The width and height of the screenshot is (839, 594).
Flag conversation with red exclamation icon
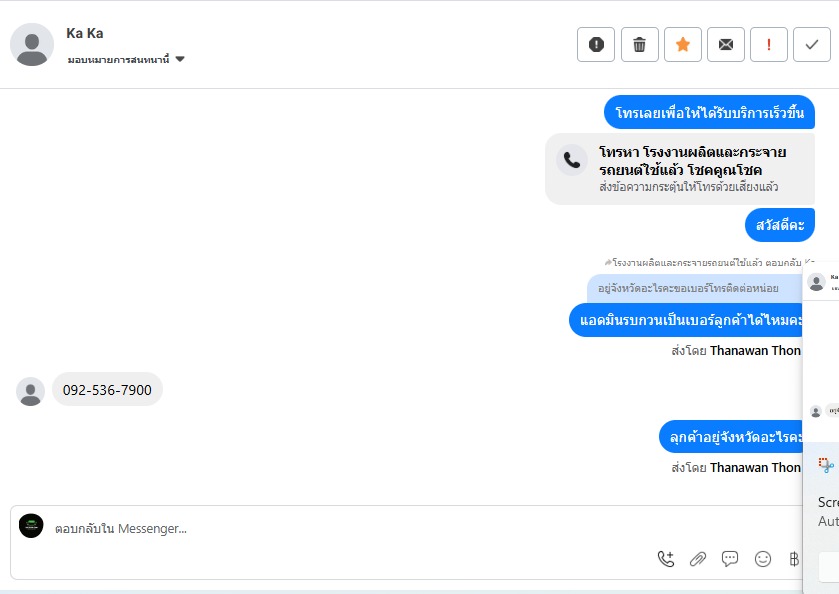pos(769,44)
